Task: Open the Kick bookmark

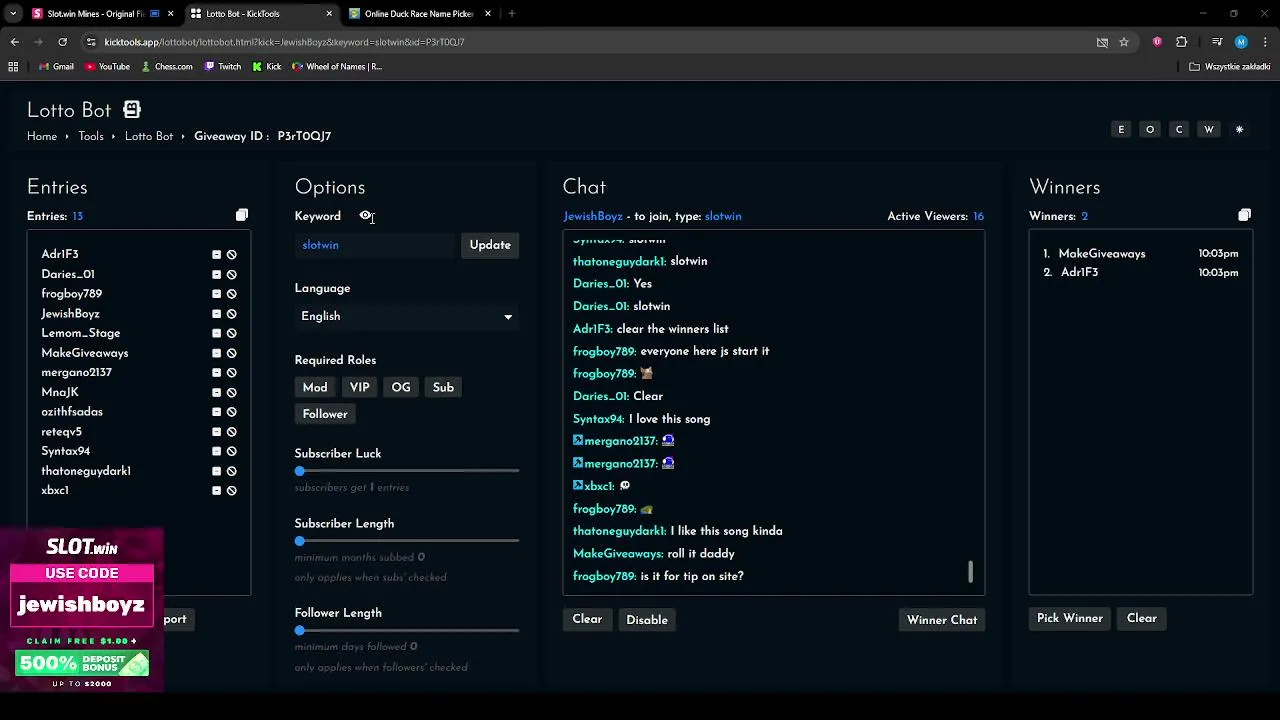Action: (267, 67)
